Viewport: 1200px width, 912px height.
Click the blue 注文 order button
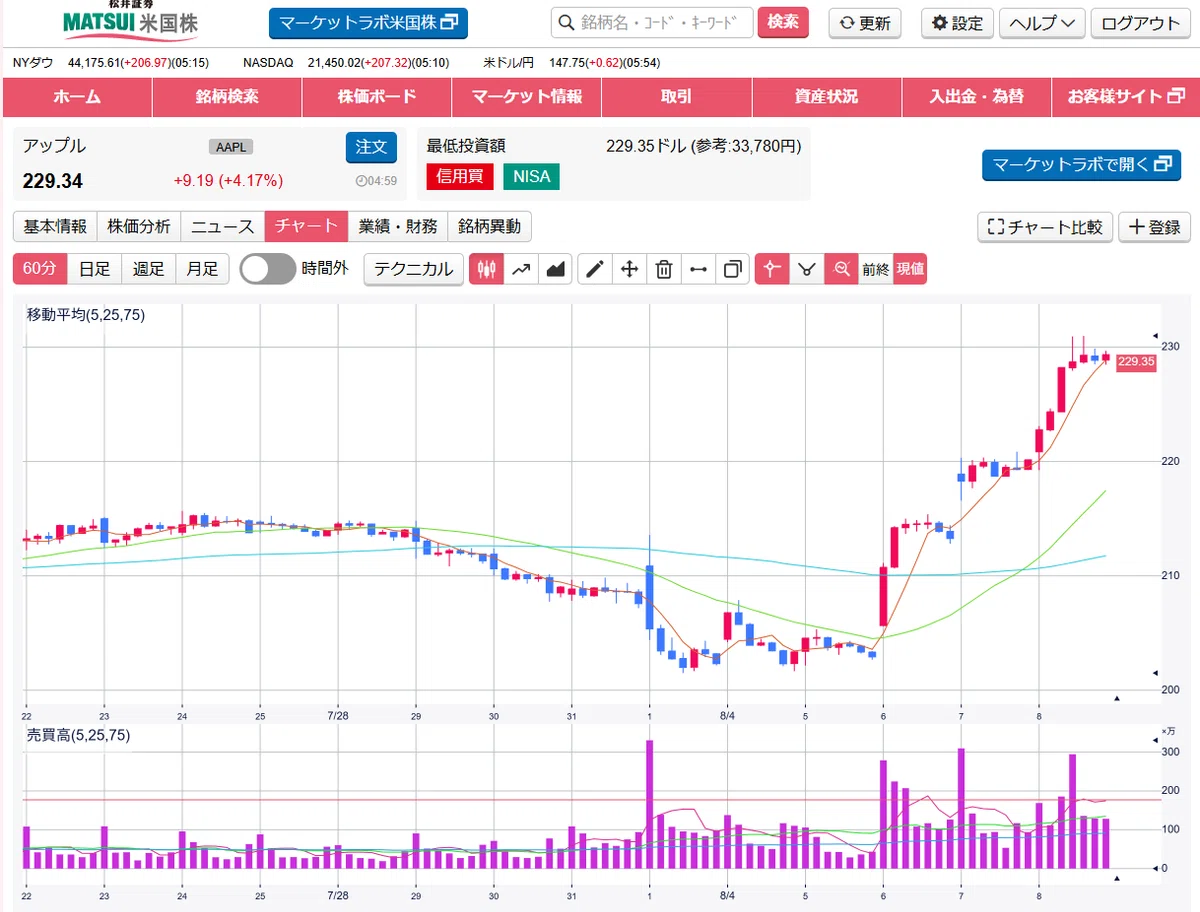(x=371, y=147)
